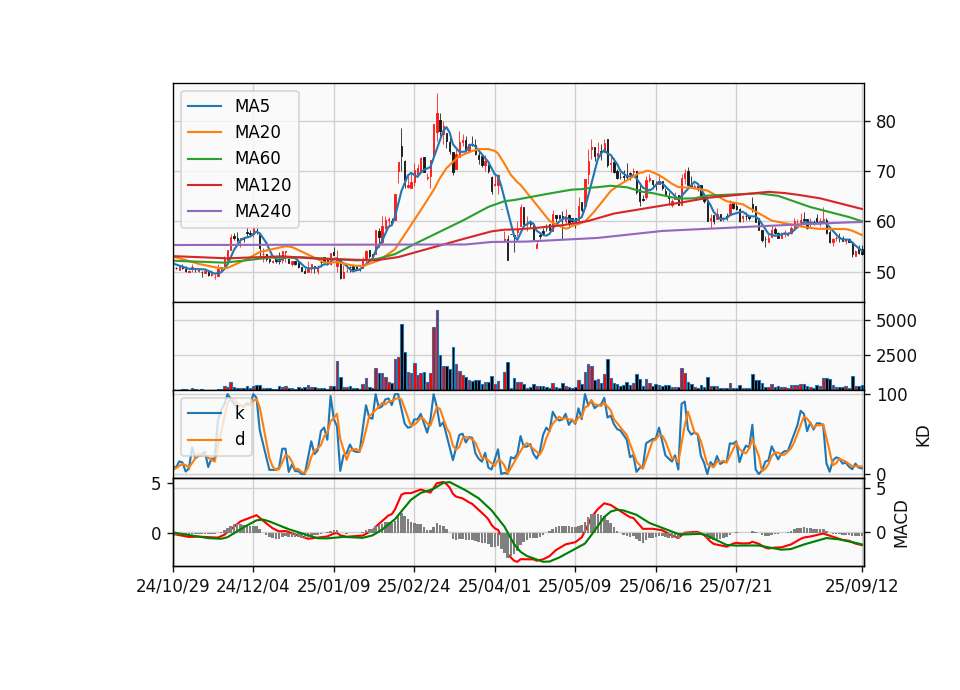Click the 25/07/21 date axis label

(736, 587)
